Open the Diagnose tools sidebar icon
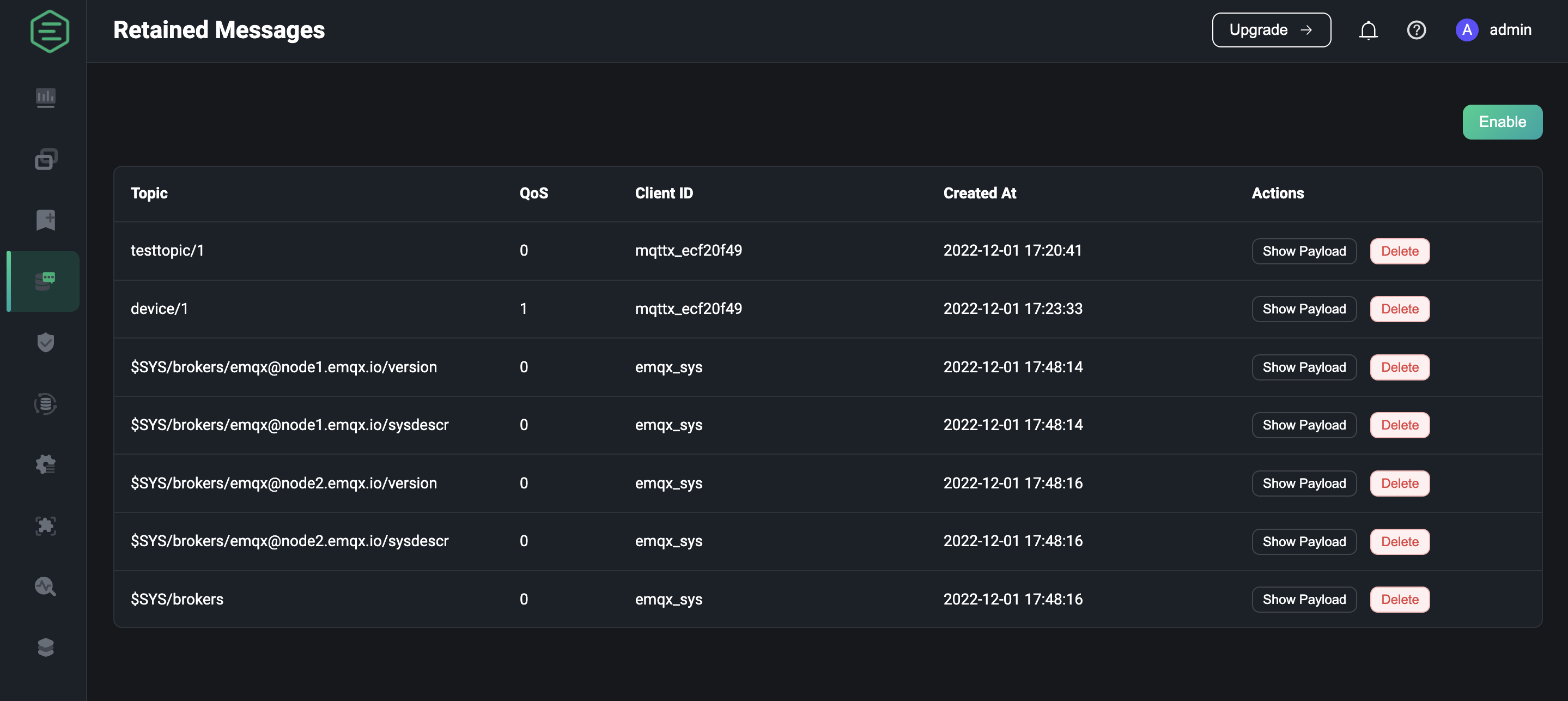Image resolution: width=1568 pixels, height=701 pixels. point(46,587)
